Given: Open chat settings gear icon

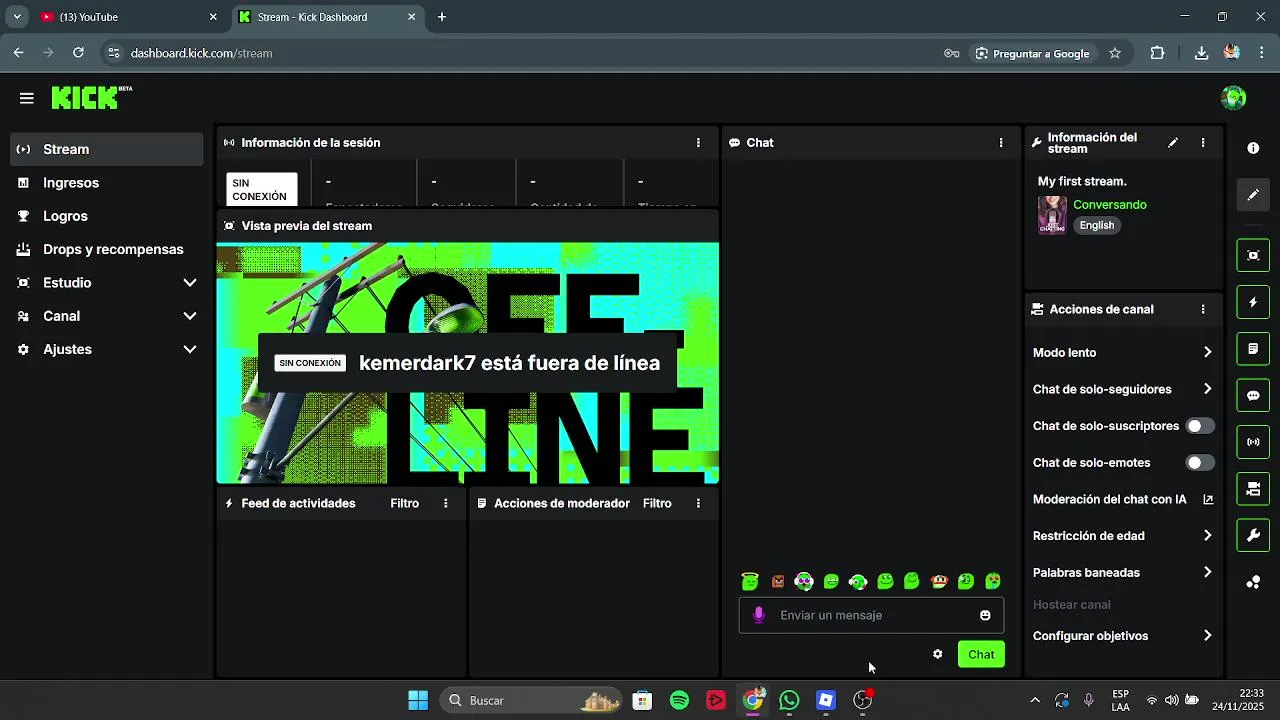Looking at the screenshot, I should coord(937,654).
